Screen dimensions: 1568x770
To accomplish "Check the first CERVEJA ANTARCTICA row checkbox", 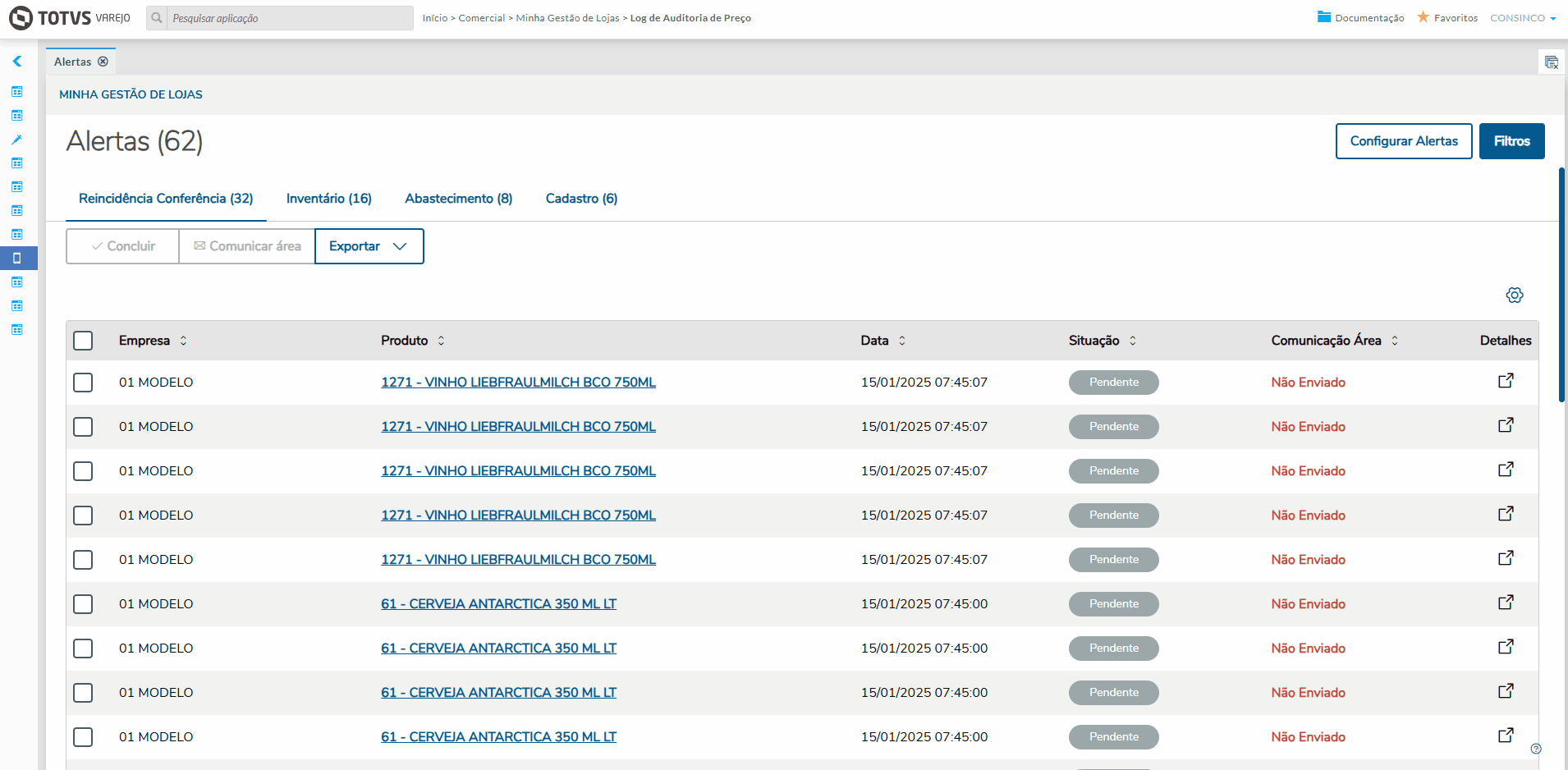I will pos(83,604).
